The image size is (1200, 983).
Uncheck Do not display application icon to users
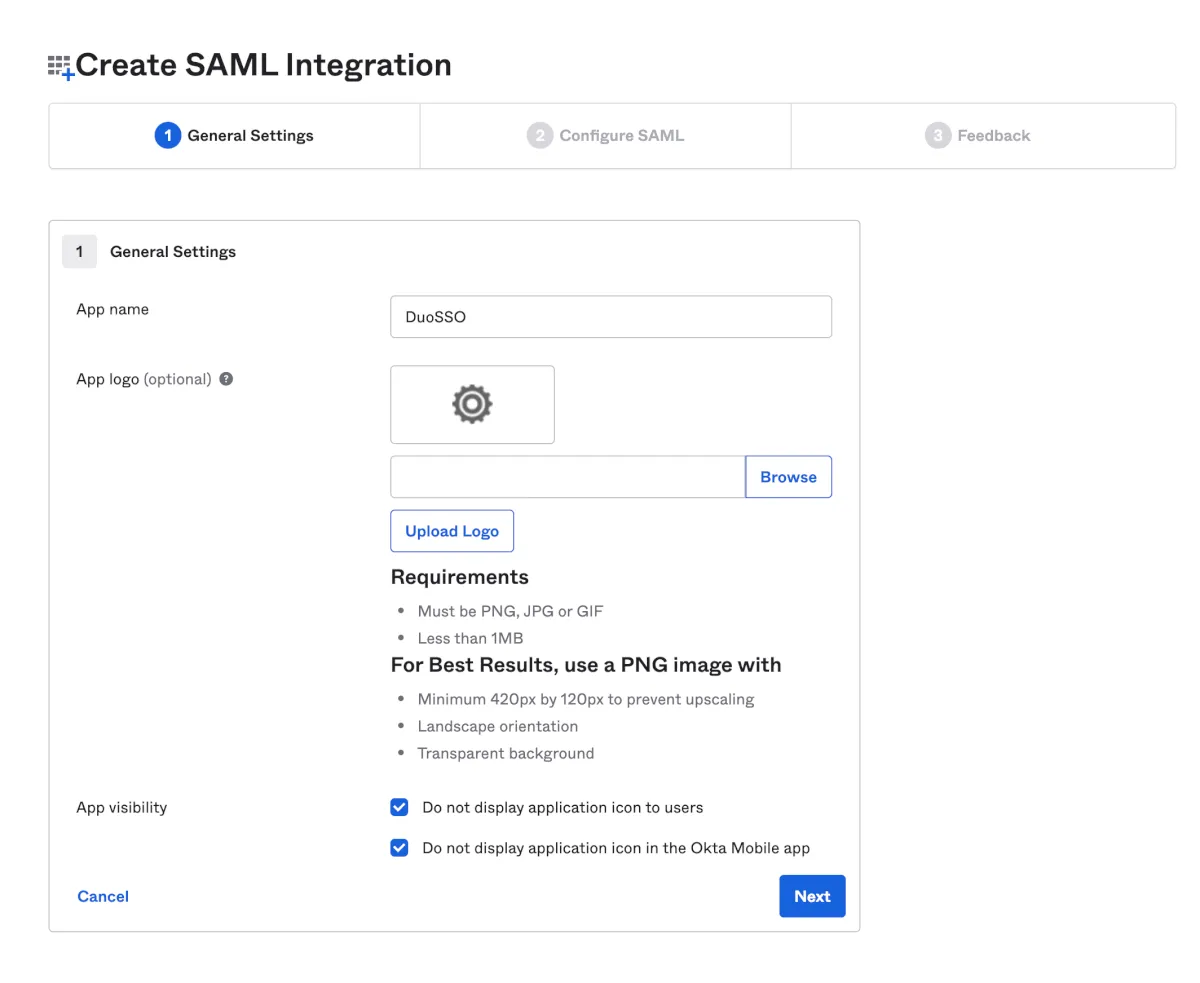pyautogui.click(x=399, y=807)
